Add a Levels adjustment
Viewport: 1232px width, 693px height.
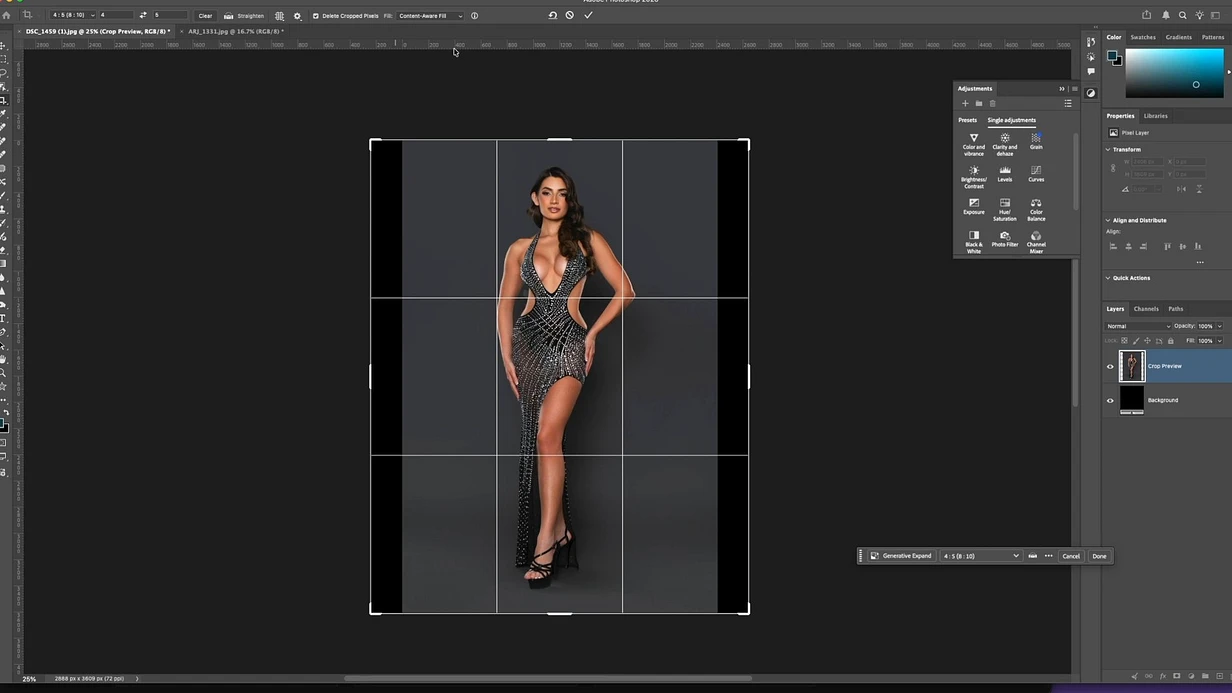click(1005, 174)
